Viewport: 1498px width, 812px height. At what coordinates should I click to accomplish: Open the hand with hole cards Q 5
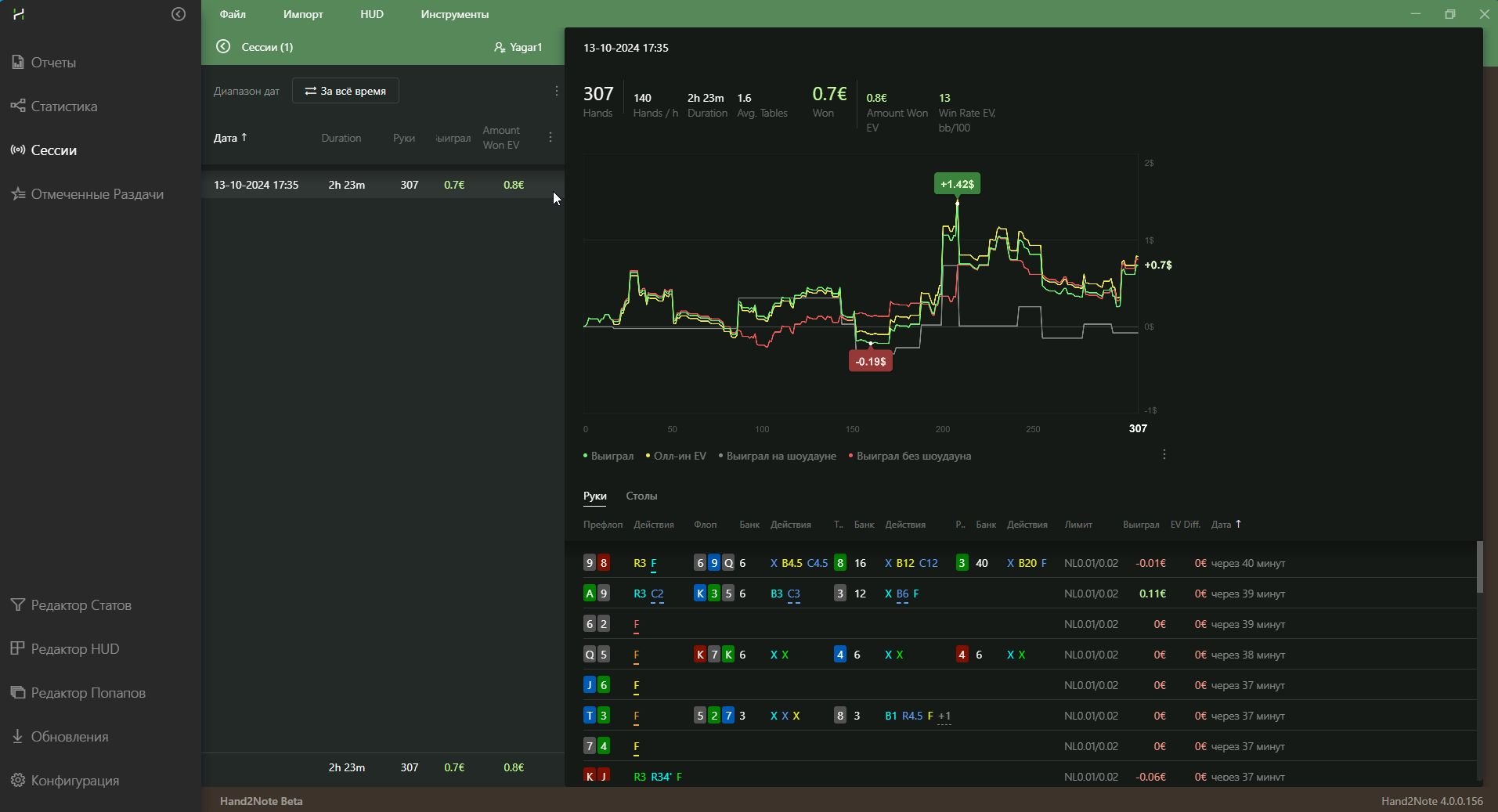tap(1029, 655)
